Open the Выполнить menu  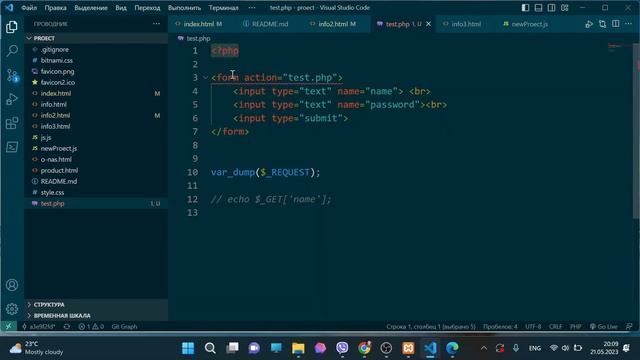click(x=184, y=8)
